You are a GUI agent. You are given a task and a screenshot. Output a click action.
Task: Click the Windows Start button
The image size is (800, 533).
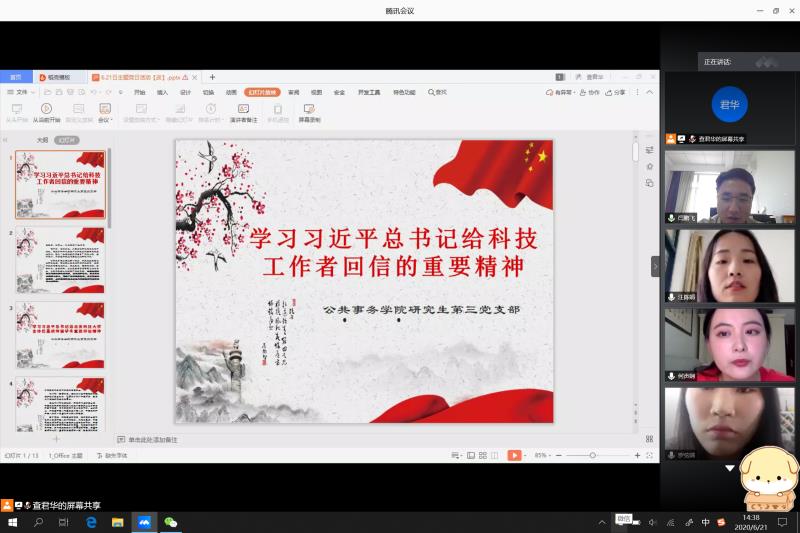(x=13, y=522)
